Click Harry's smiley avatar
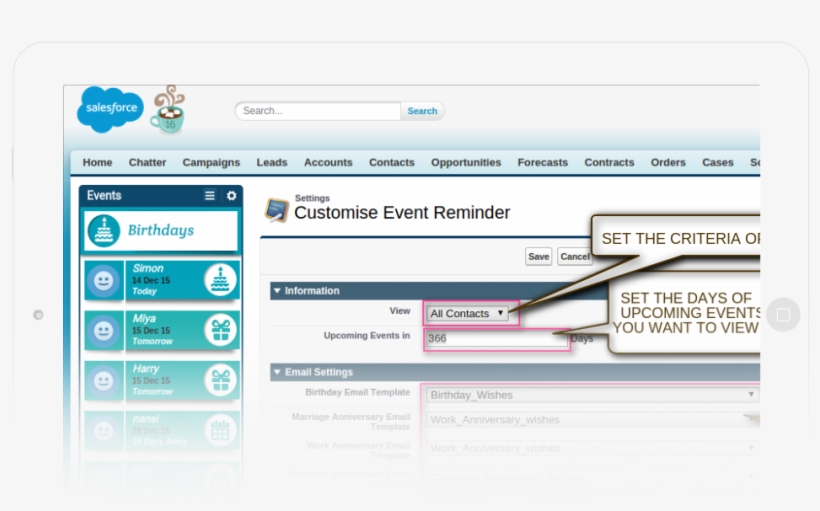This screenshot has height=511, width=820. (x=104, y=381)
